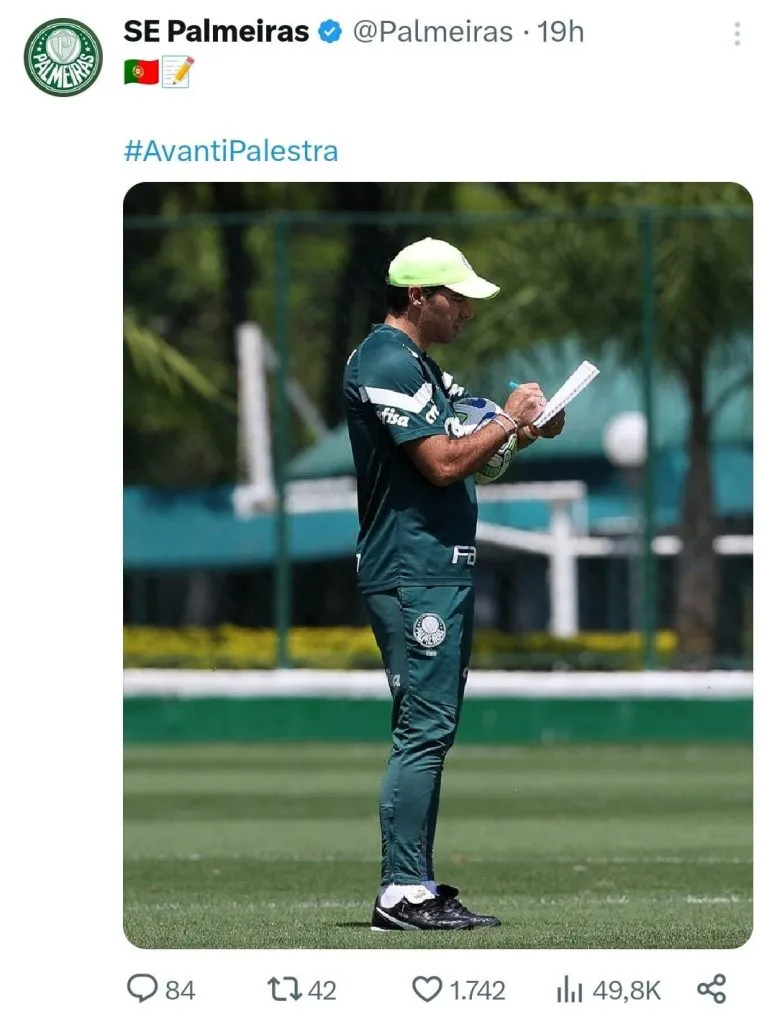Tap the repost arrows icon
Screen dimensions: 777x1024
point(283,989)
